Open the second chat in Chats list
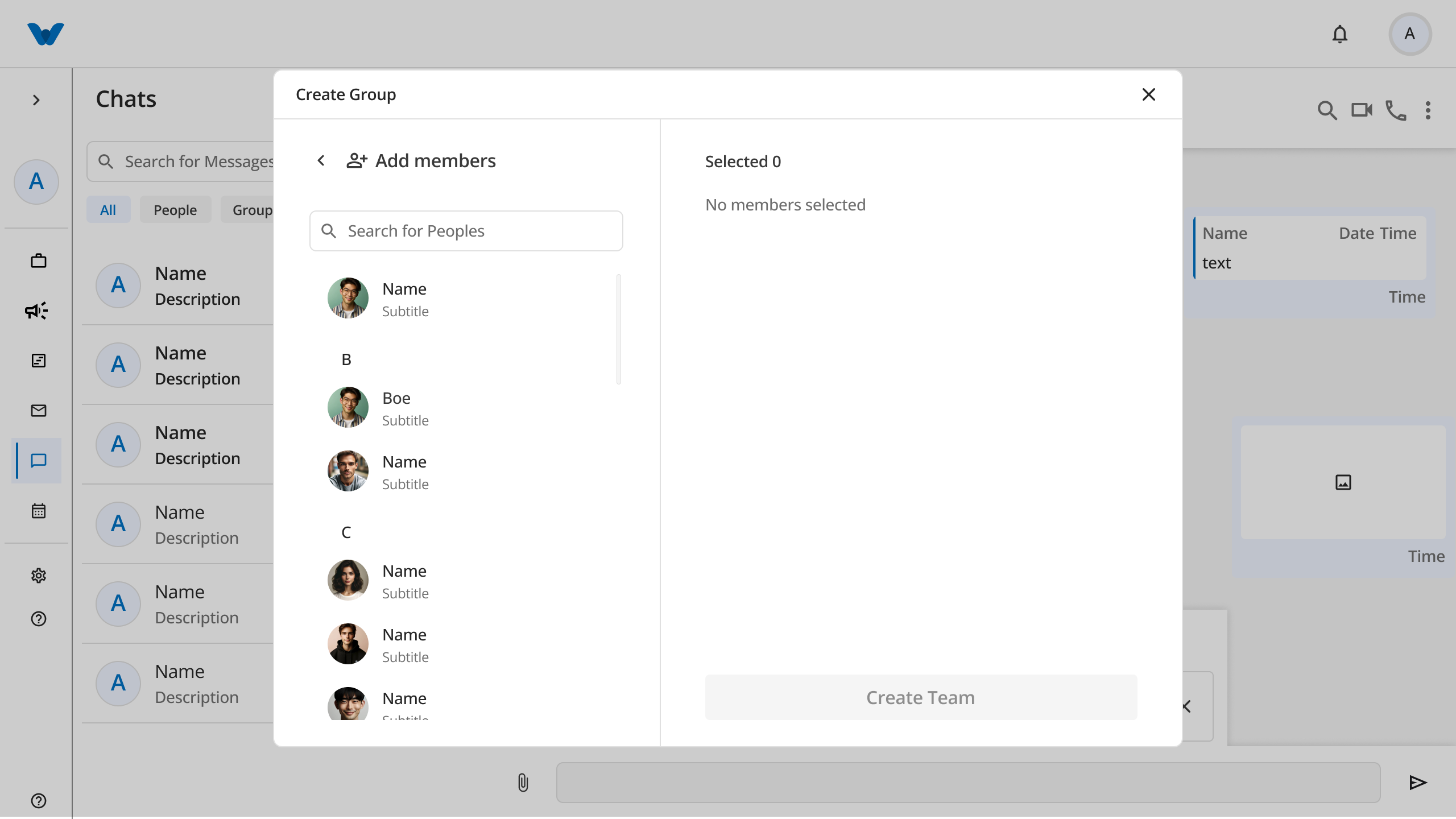The height and width of the screenshot is (819, 1456). [x=179, y=365]
